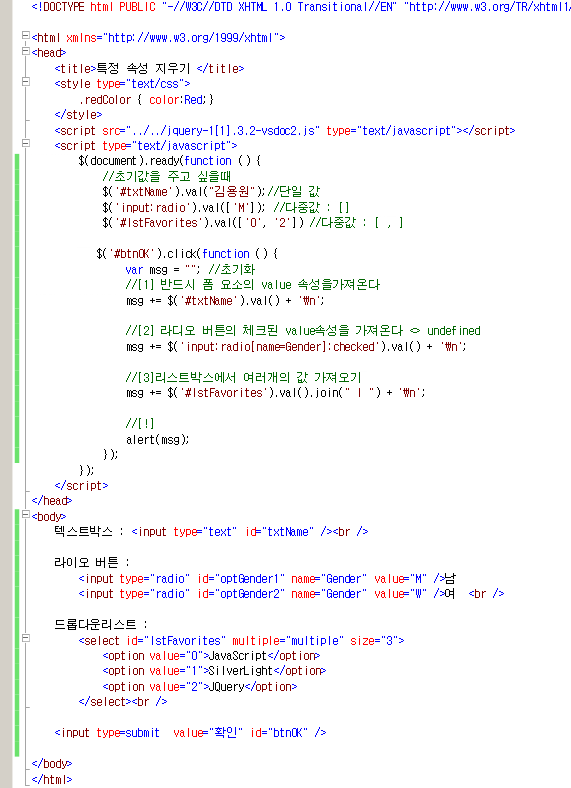Click the comment '//[!]'
571x788 pixels.
(x=140, y=423)
